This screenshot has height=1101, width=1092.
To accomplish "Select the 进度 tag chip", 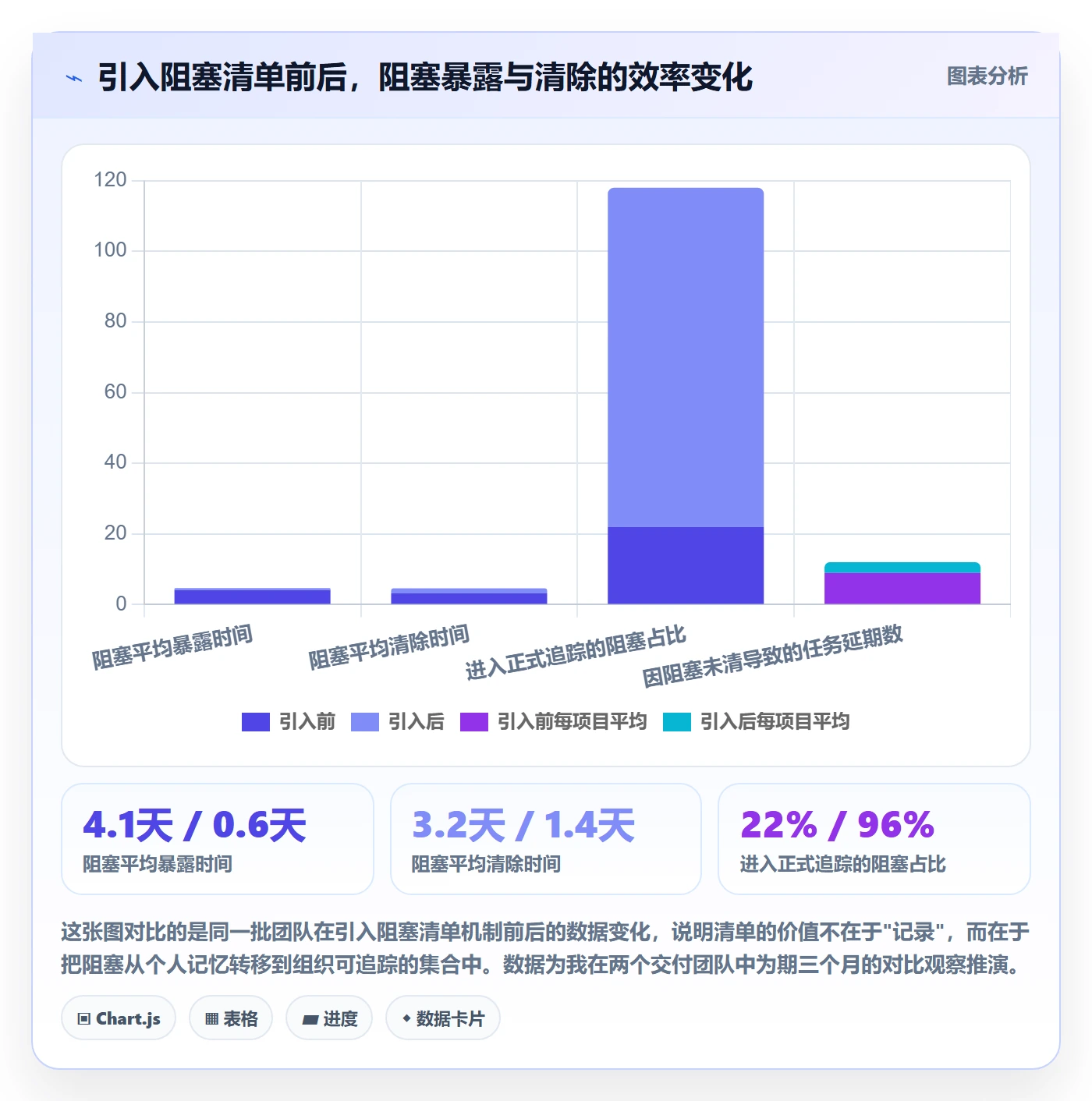I will [x=329, y=1018].
